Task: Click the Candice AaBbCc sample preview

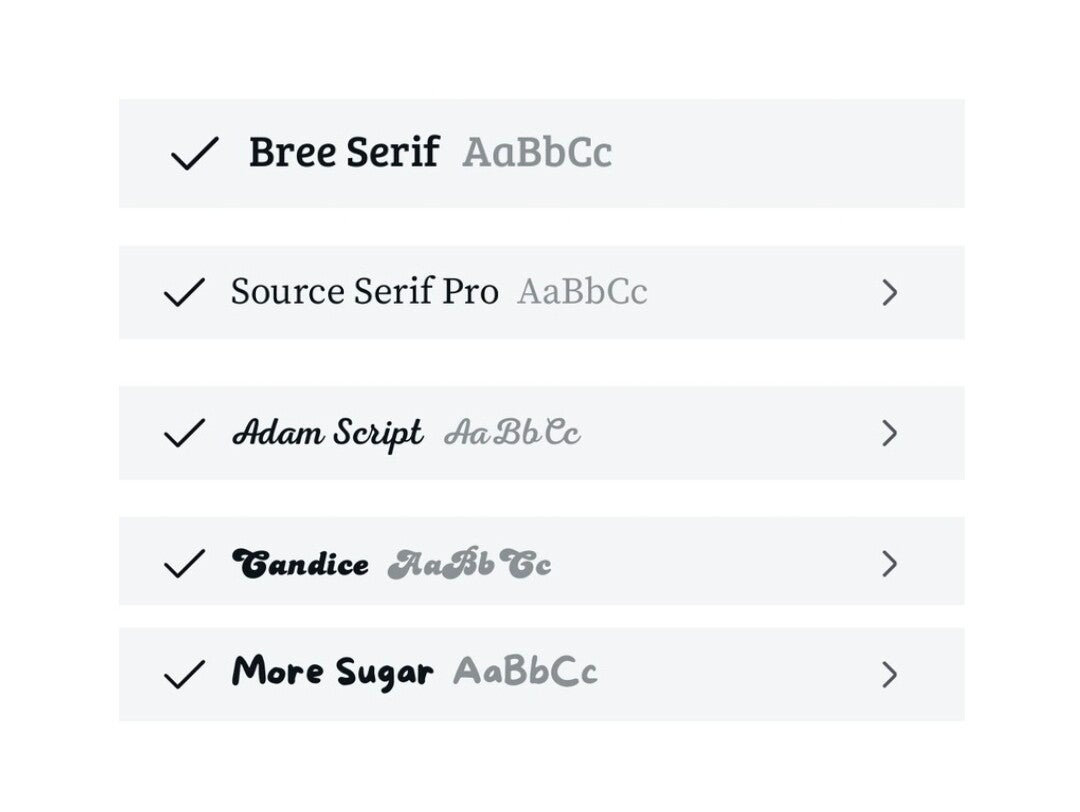Action: pos(469,564)
